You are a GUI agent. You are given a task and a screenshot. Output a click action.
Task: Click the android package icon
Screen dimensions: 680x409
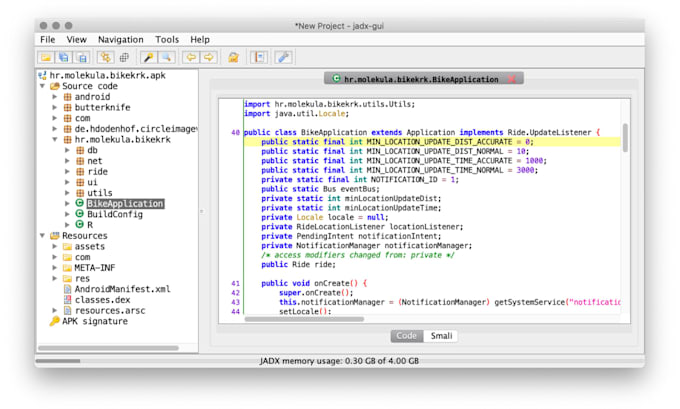[68, 97]
